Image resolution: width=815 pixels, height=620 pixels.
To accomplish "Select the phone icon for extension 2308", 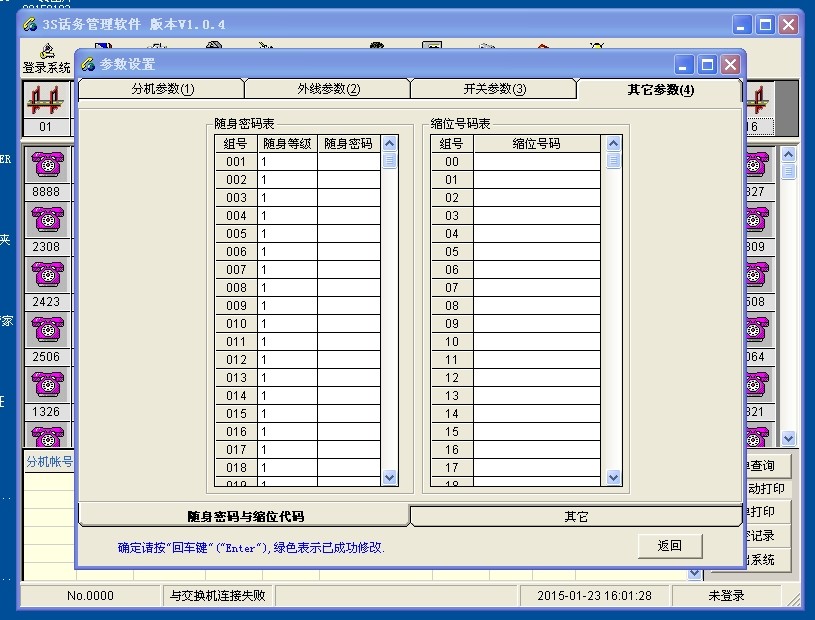I will pyautogui.click(x=47, y=220).
